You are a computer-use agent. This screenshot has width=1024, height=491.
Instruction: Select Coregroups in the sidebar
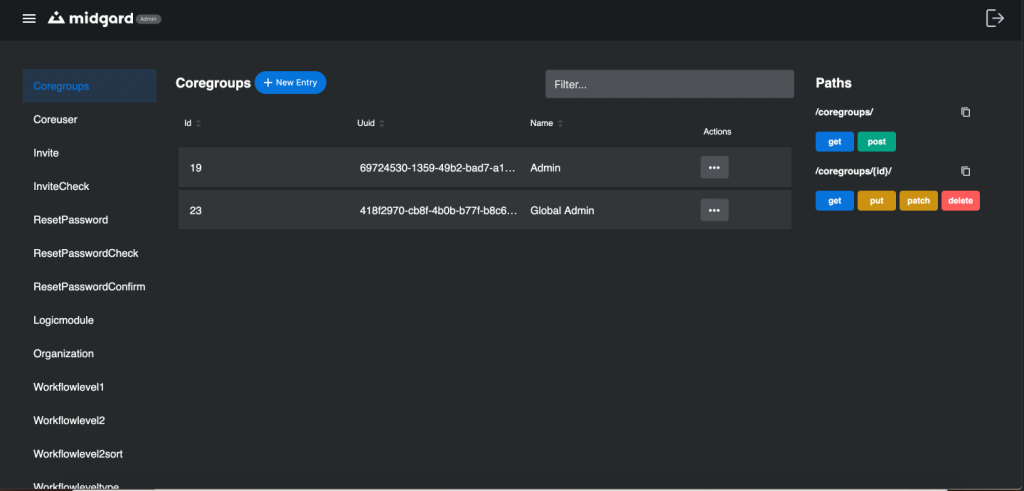coord(89,86)
